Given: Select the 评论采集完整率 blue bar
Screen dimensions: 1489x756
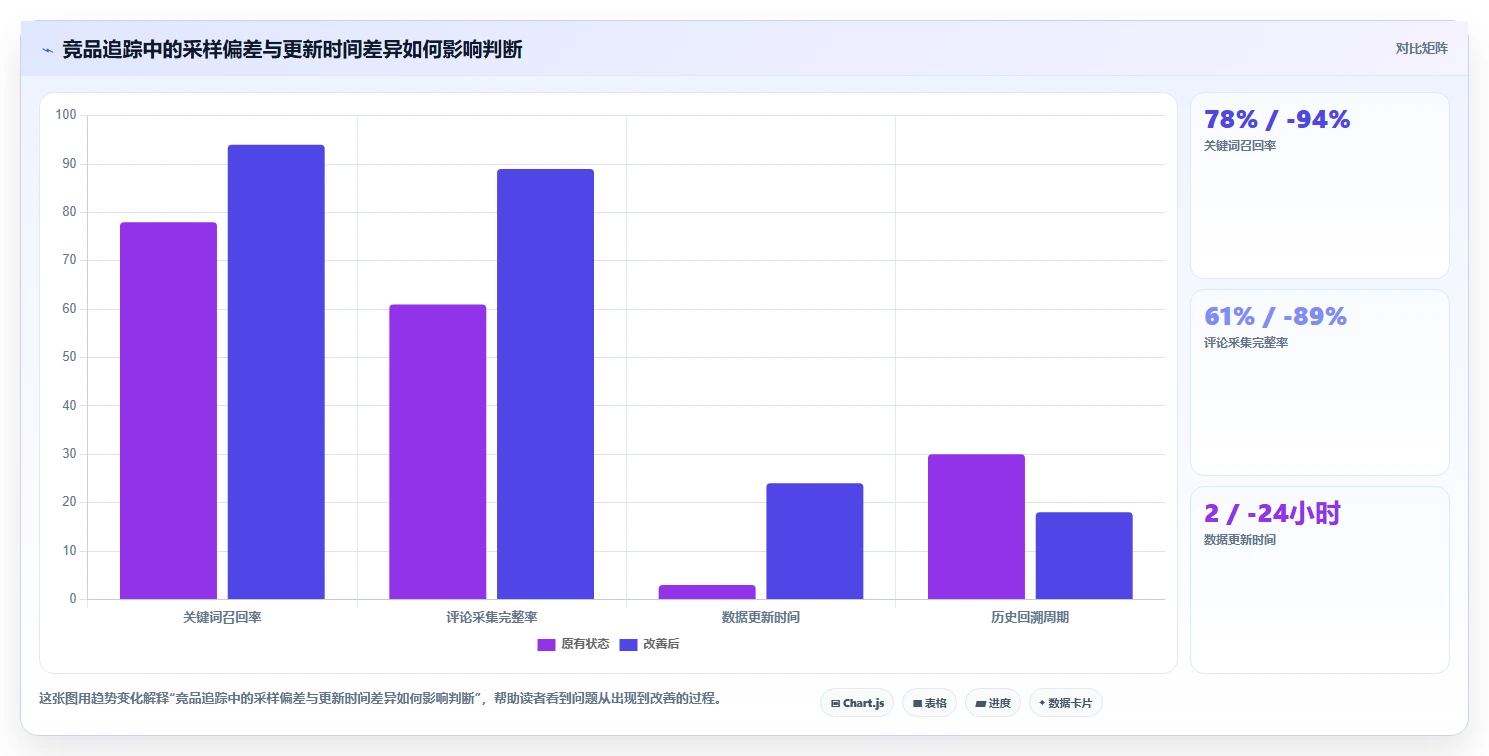Looking at the screenshot, I should pyautogui.click(x=545, y=384).
